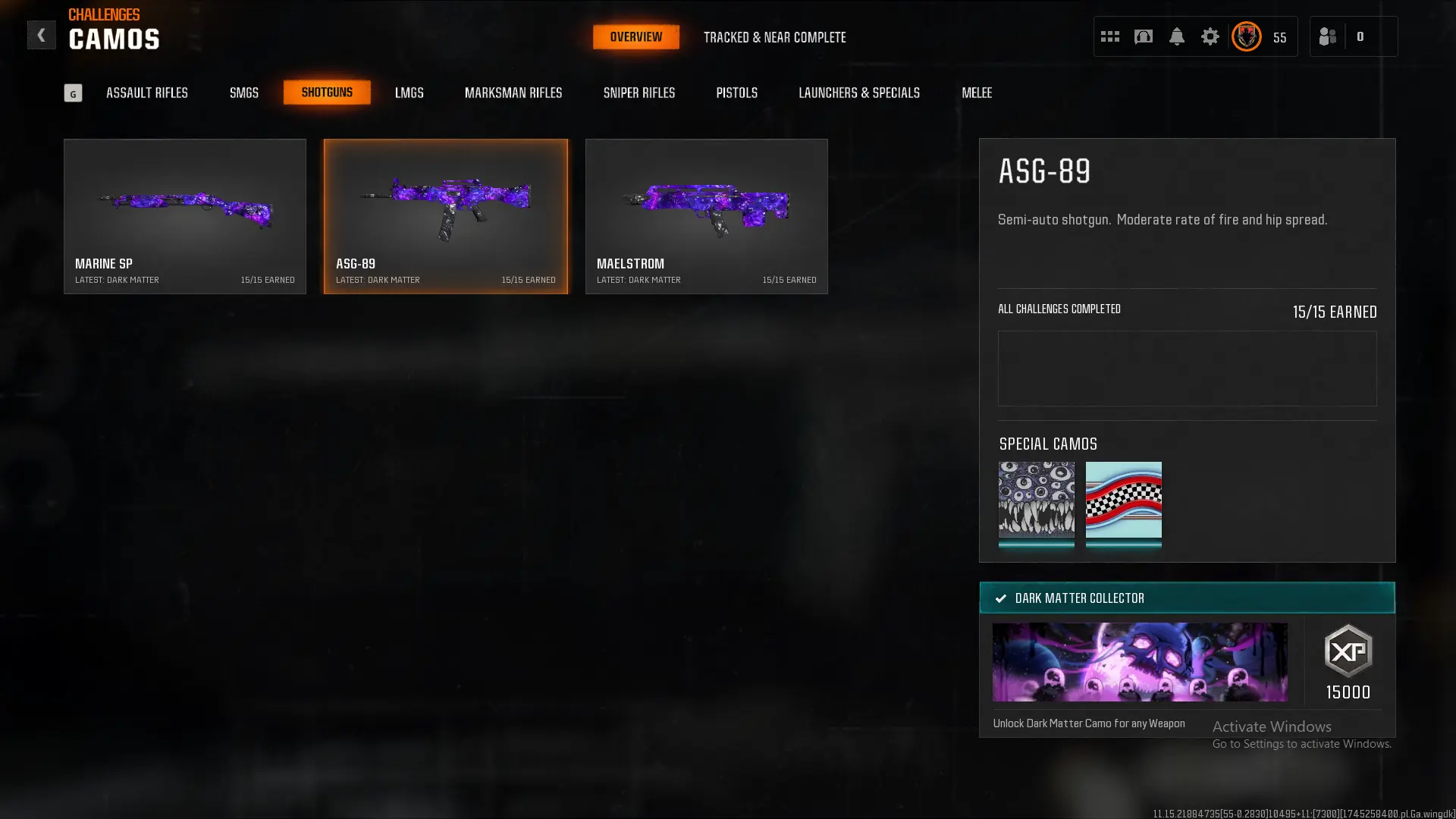Select the checkered racing special camo

coord(1123,504)
